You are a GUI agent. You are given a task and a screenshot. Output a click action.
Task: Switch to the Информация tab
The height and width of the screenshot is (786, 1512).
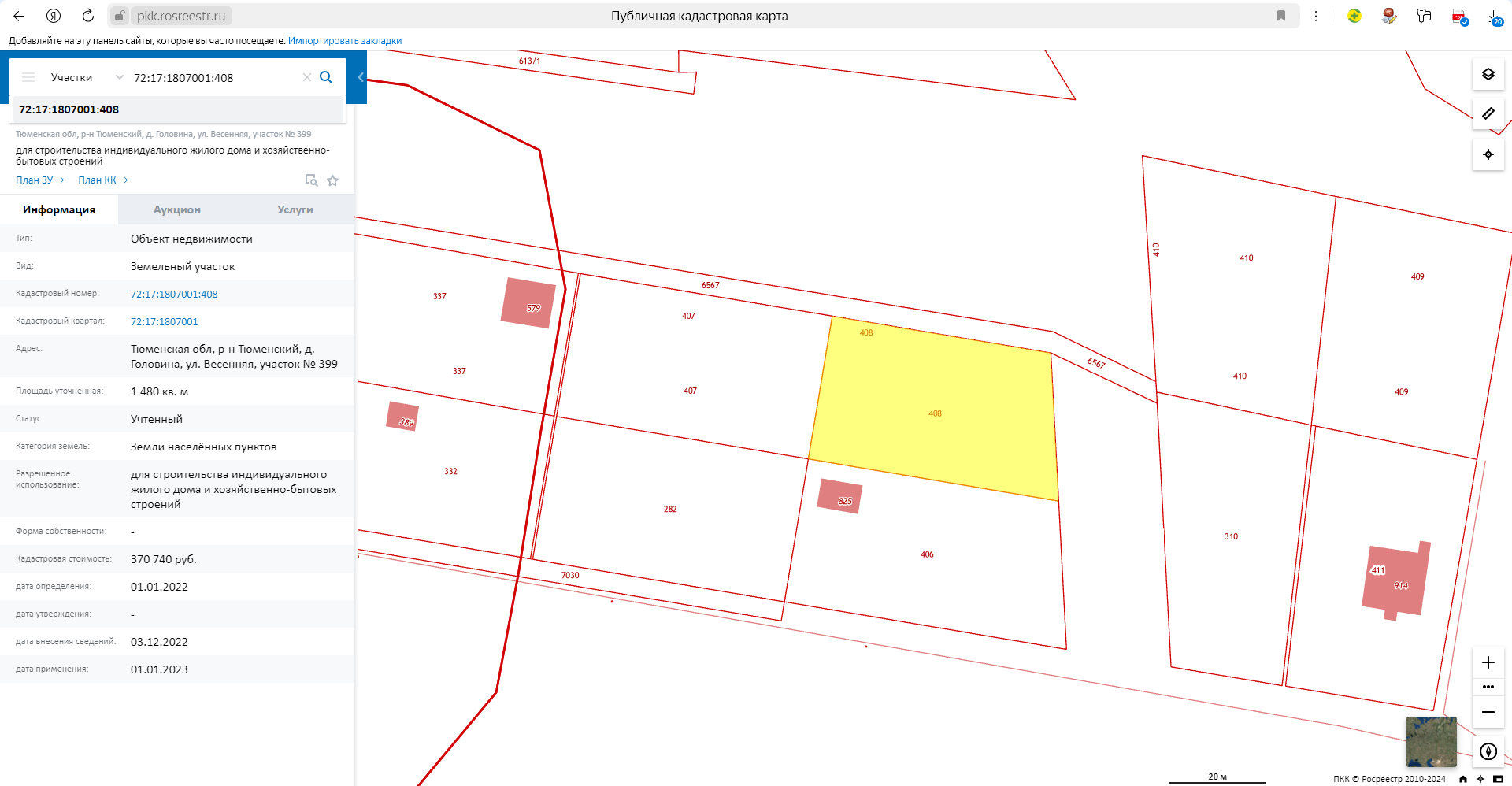tap(59, 209)
